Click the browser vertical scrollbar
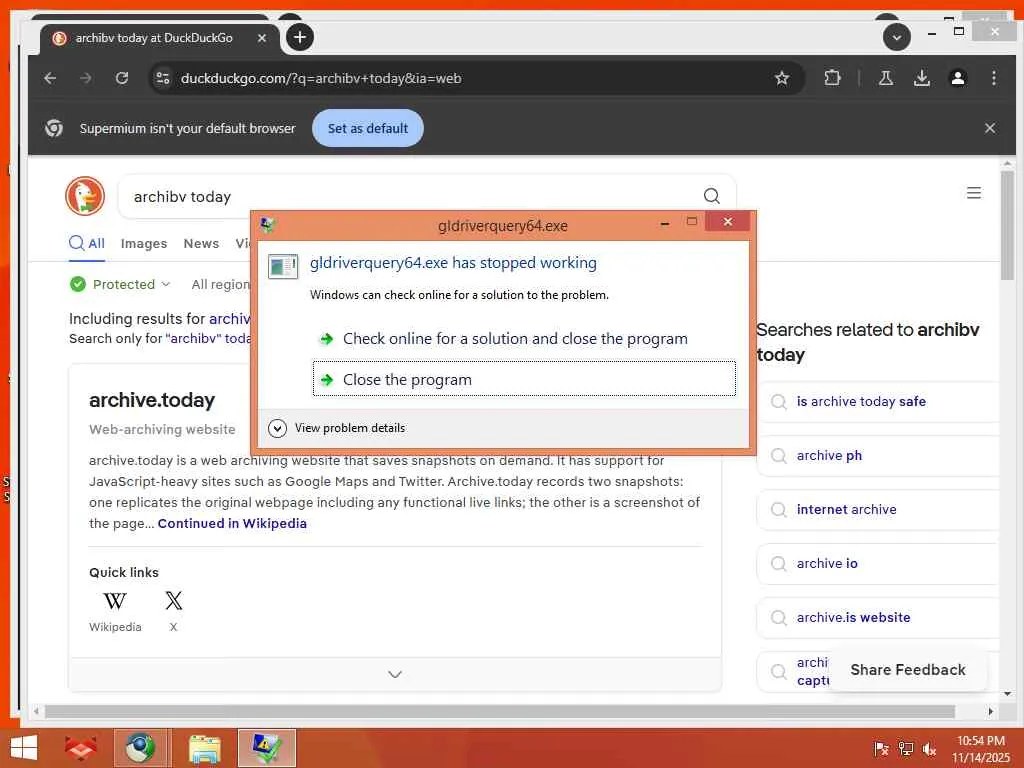Viewport: 1024px width, 768px height. 1007,225
